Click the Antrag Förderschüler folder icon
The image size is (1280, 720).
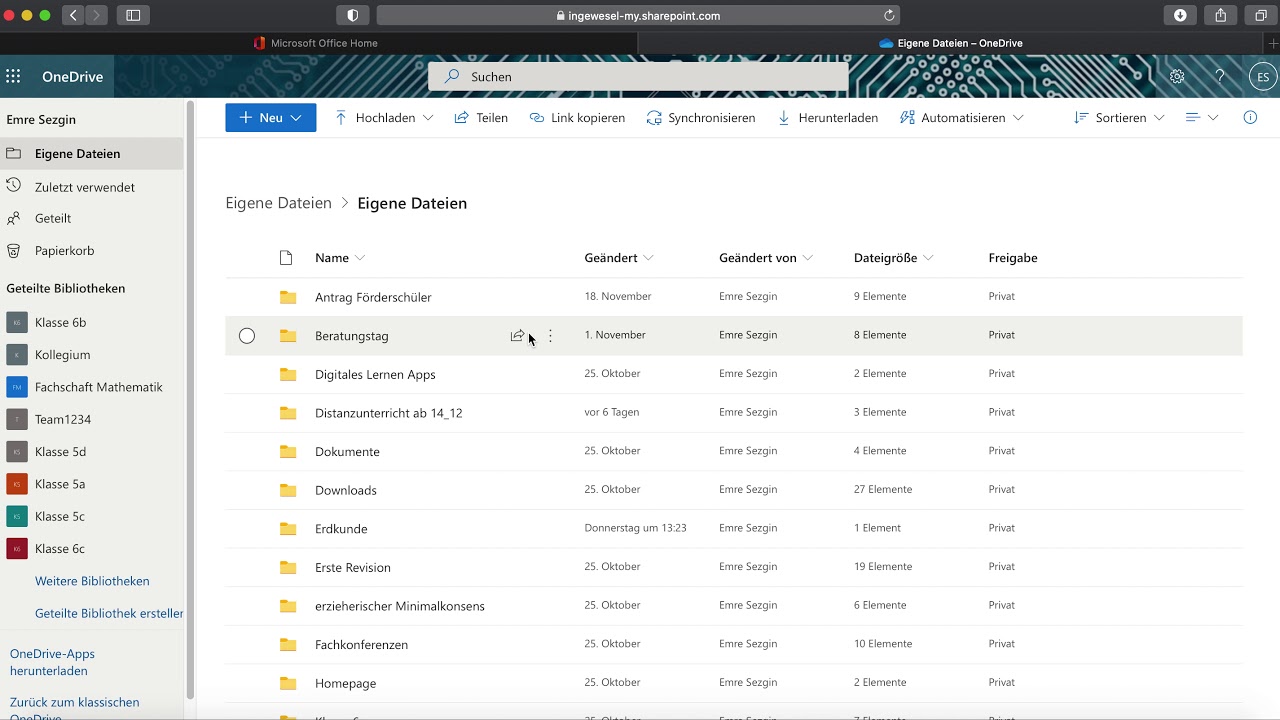(288, 297)
